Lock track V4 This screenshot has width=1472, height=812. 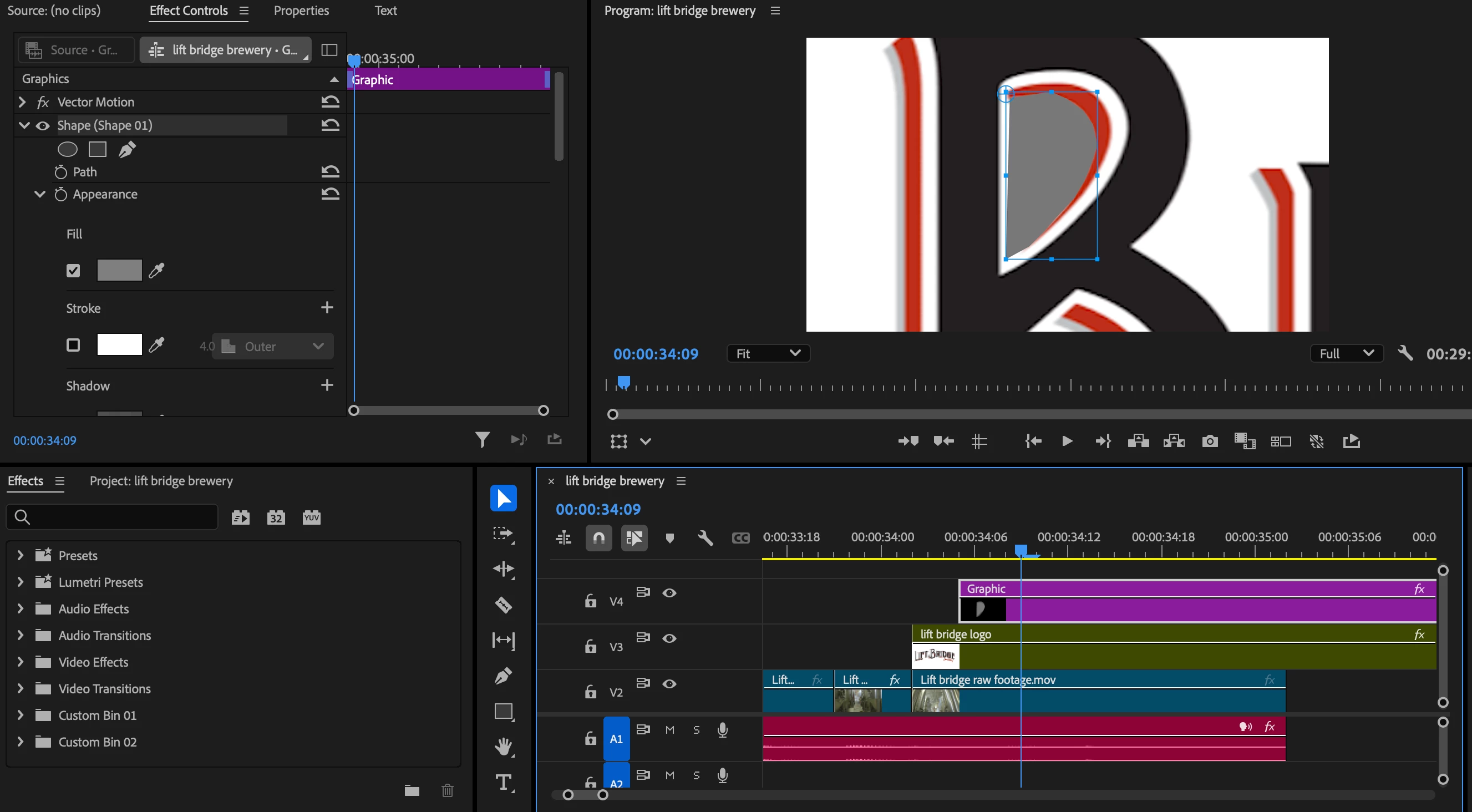pos(590,601)
